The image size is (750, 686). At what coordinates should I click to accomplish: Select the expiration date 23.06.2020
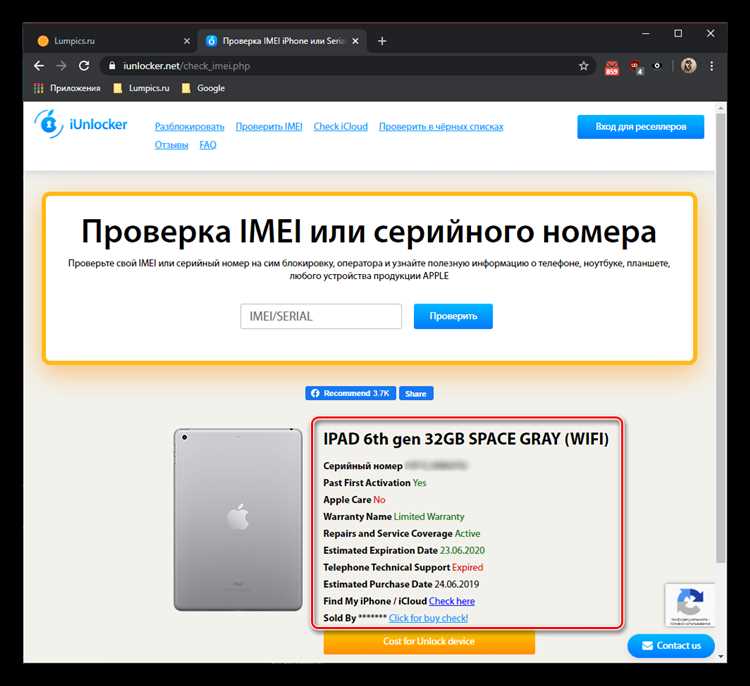pyautogui.click(x=462, y=550)
